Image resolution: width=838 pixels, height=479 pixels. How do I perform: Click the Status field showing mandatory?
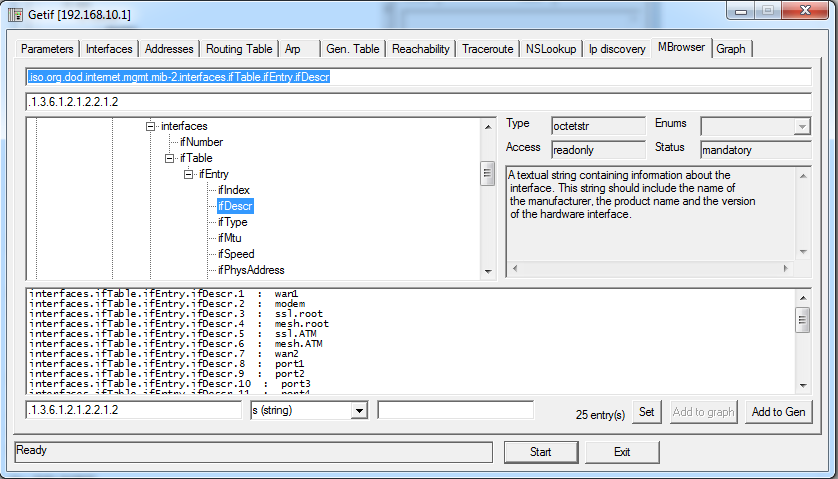tap(756, 150)
